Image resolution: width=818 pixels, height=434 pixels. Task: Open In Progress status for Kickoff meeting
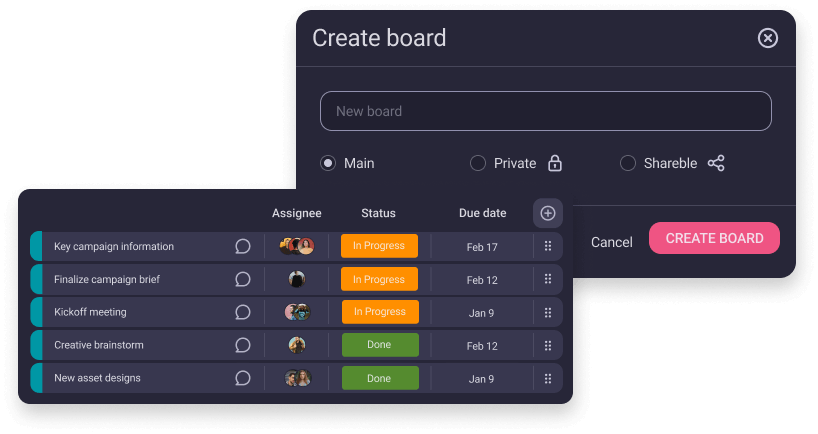pos(379,312)
